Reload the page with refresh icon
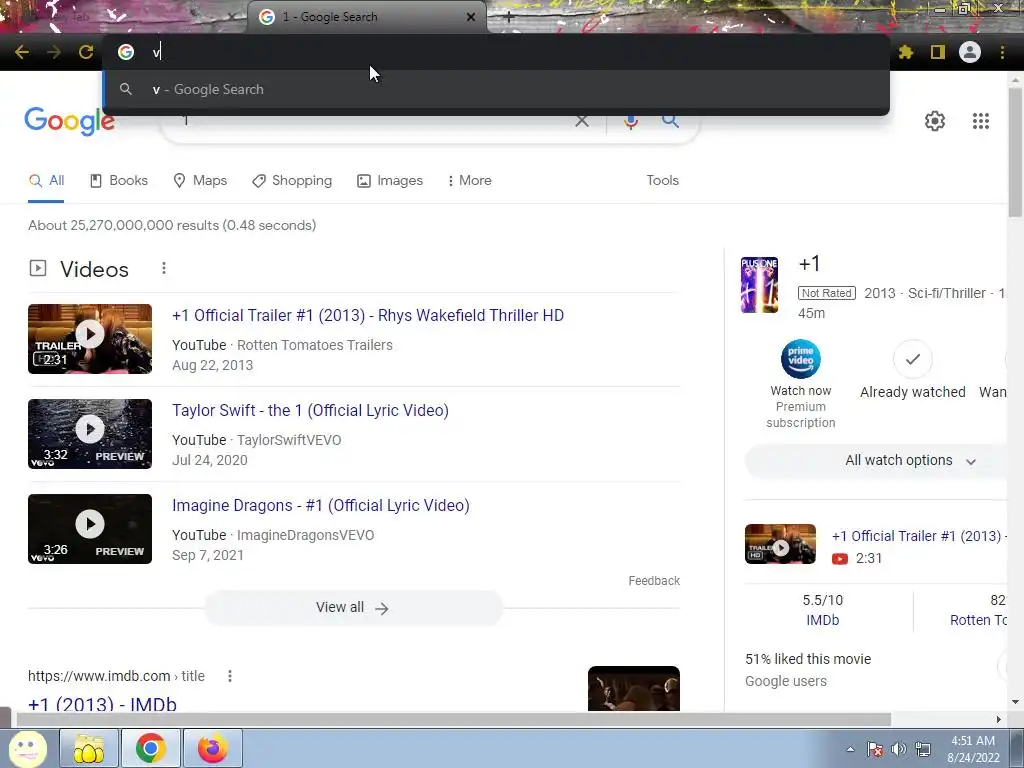 tap(86, 52)
